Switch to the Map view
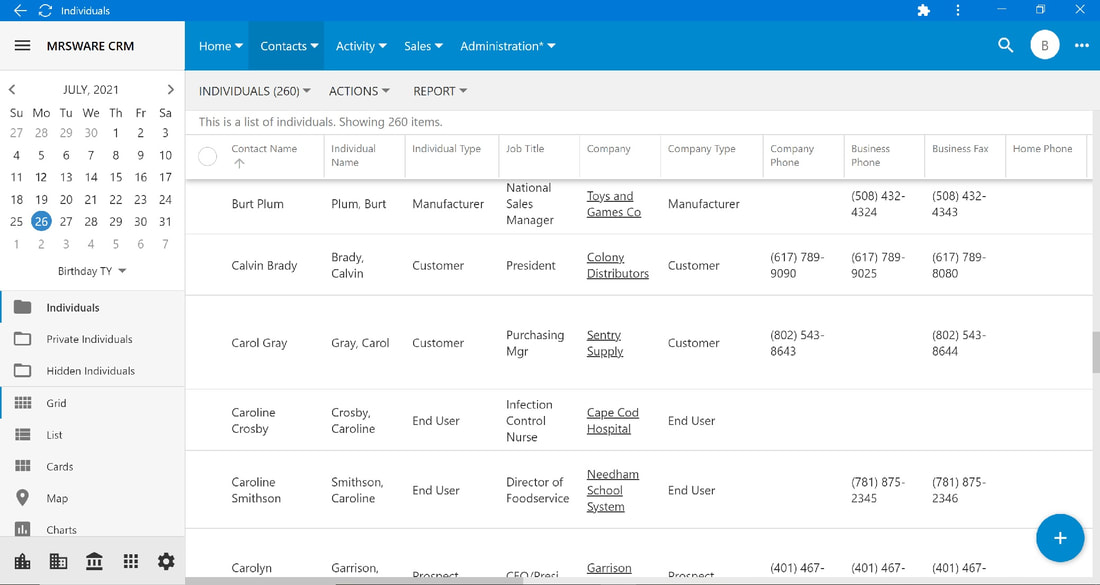The height and width of the screenshot is (585, 1100). pos(58,498)
